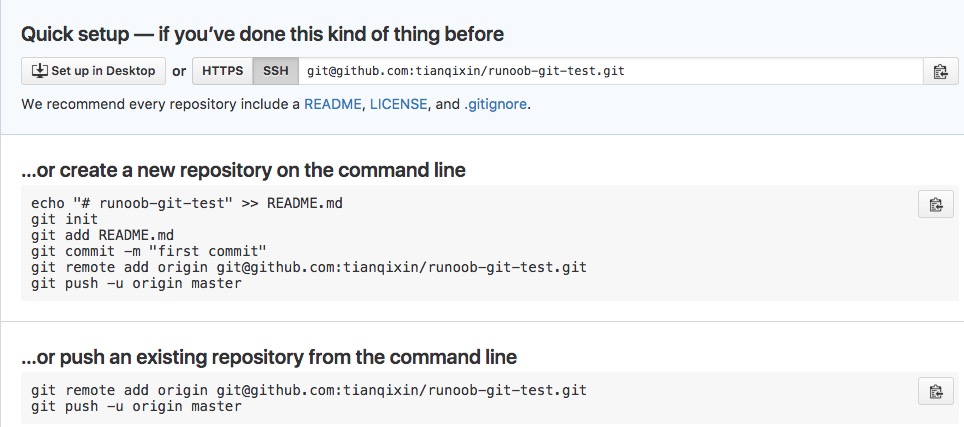This screenshot has height=427, width=964.
Task: Click git remote add origin in new-repository block
Action: (309, 267)
